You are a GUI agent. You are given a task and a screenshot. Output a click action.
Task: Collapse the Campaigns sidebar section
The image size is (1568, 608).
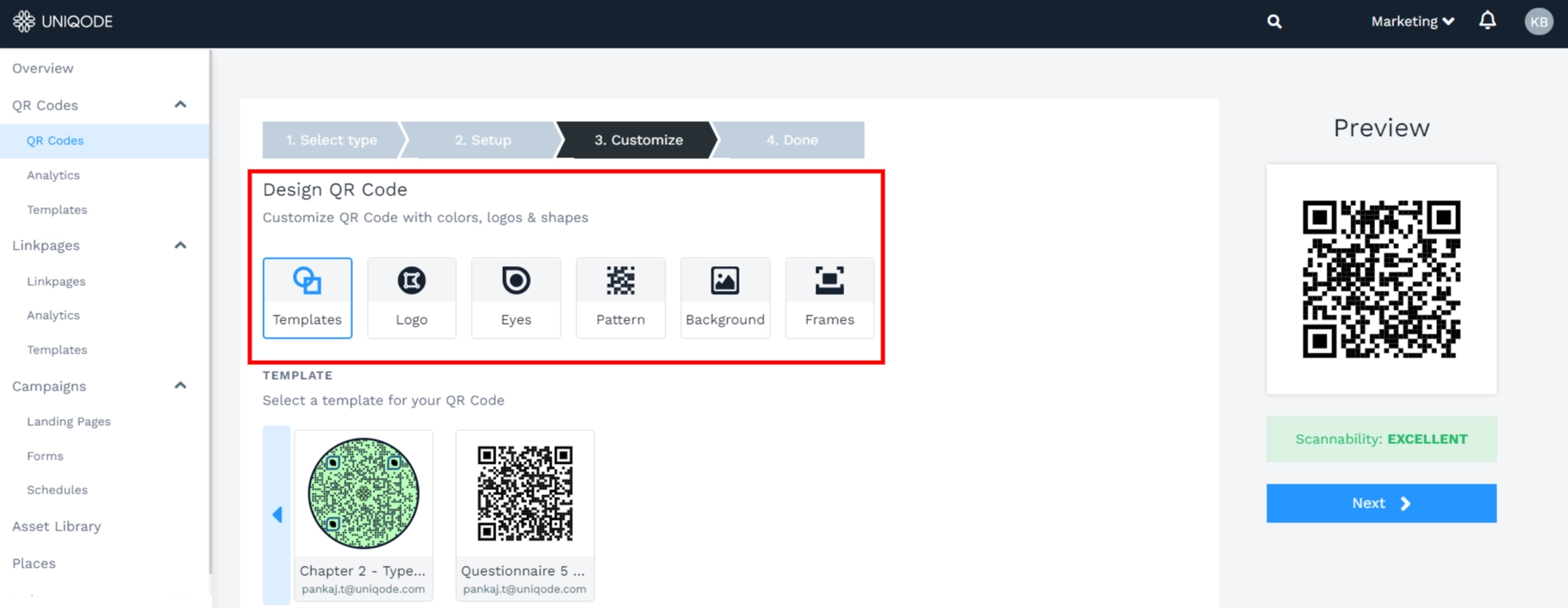(x=181, y=386)
